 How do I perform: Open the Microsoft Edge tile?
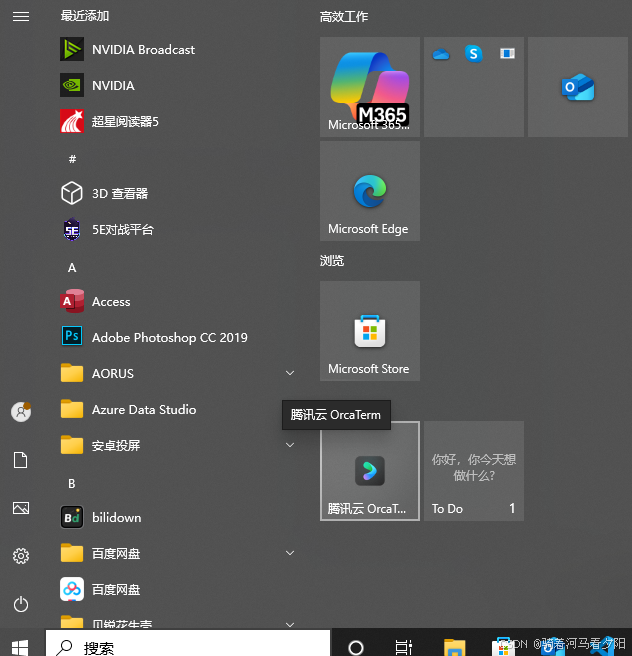[370, 191]
